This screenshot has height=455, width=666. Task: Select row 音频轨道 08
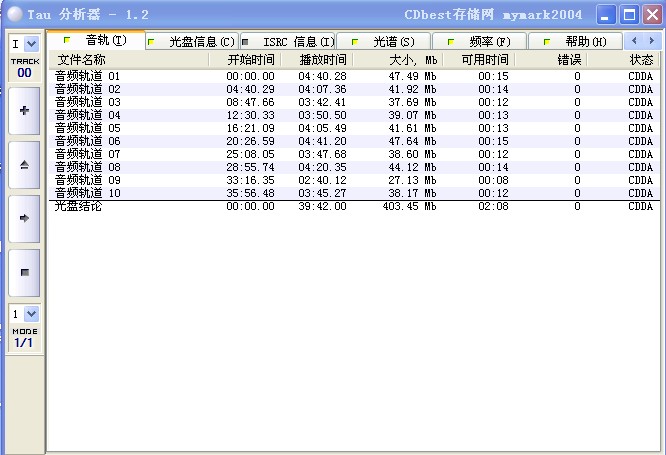354,167
